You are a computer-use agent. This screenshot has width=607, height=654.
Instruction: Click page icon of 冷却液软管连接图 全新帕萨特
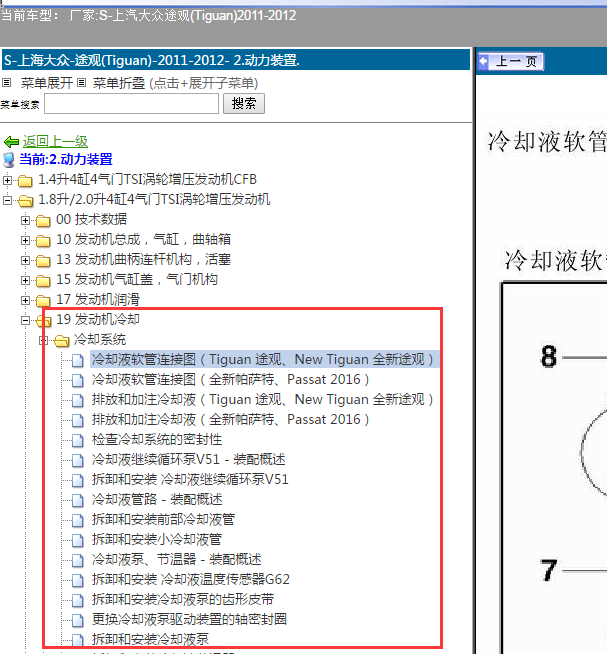pos(78,380)
